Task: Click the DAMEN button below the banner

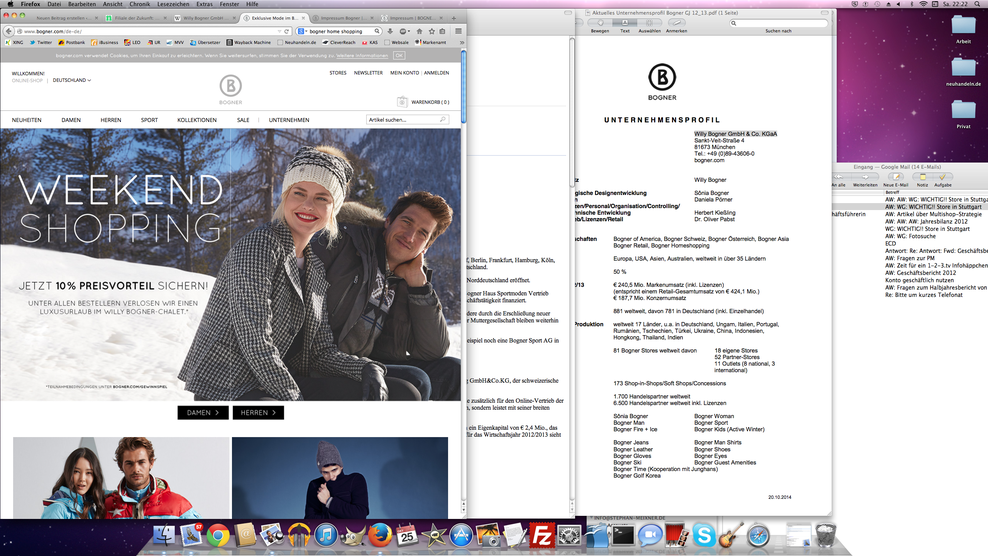Action: [x=203, y=413]
